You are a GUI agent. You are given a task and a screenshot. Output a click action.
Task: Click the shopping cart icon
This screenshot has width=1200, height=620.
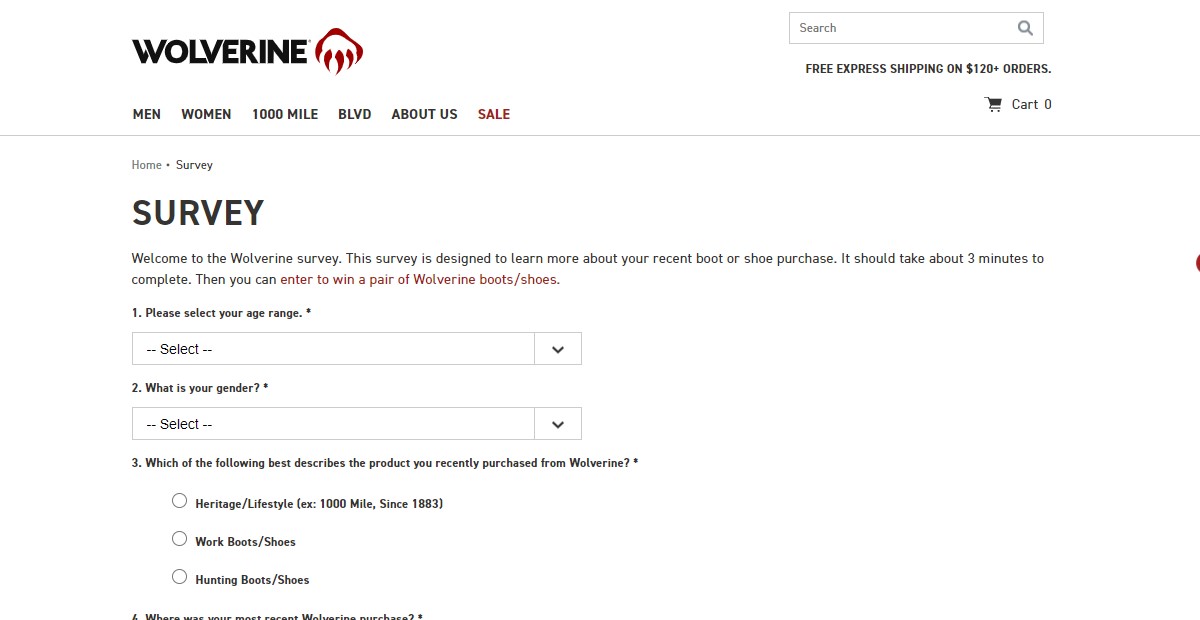pos(993,104)
